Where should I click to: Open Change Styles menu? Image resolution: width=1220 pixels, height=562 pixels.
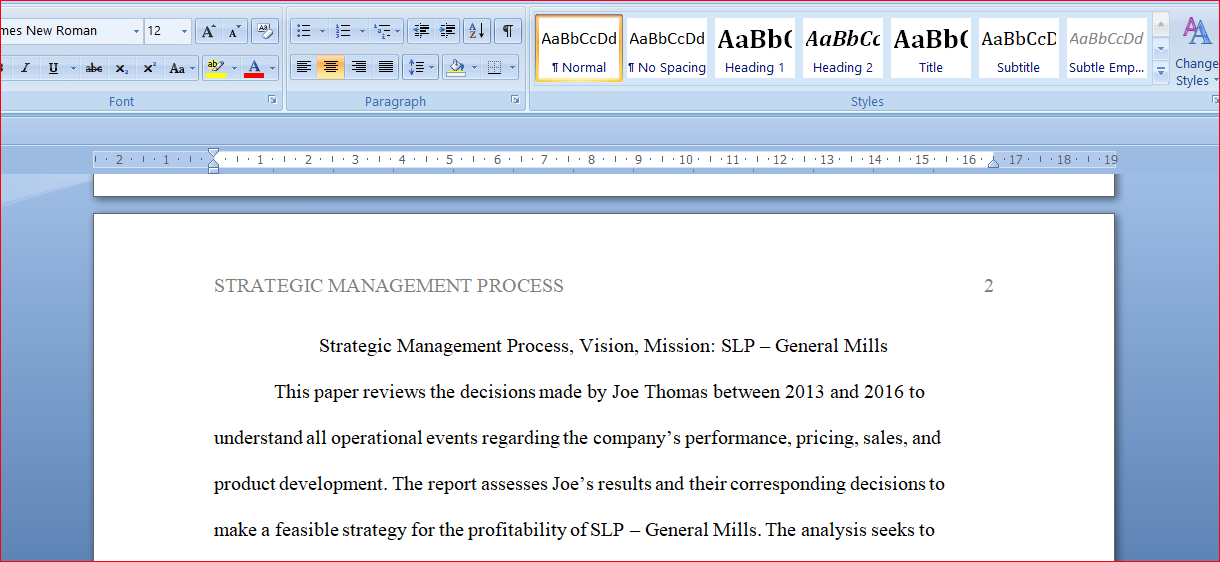pyautogui.click(x=1197, y=50)
